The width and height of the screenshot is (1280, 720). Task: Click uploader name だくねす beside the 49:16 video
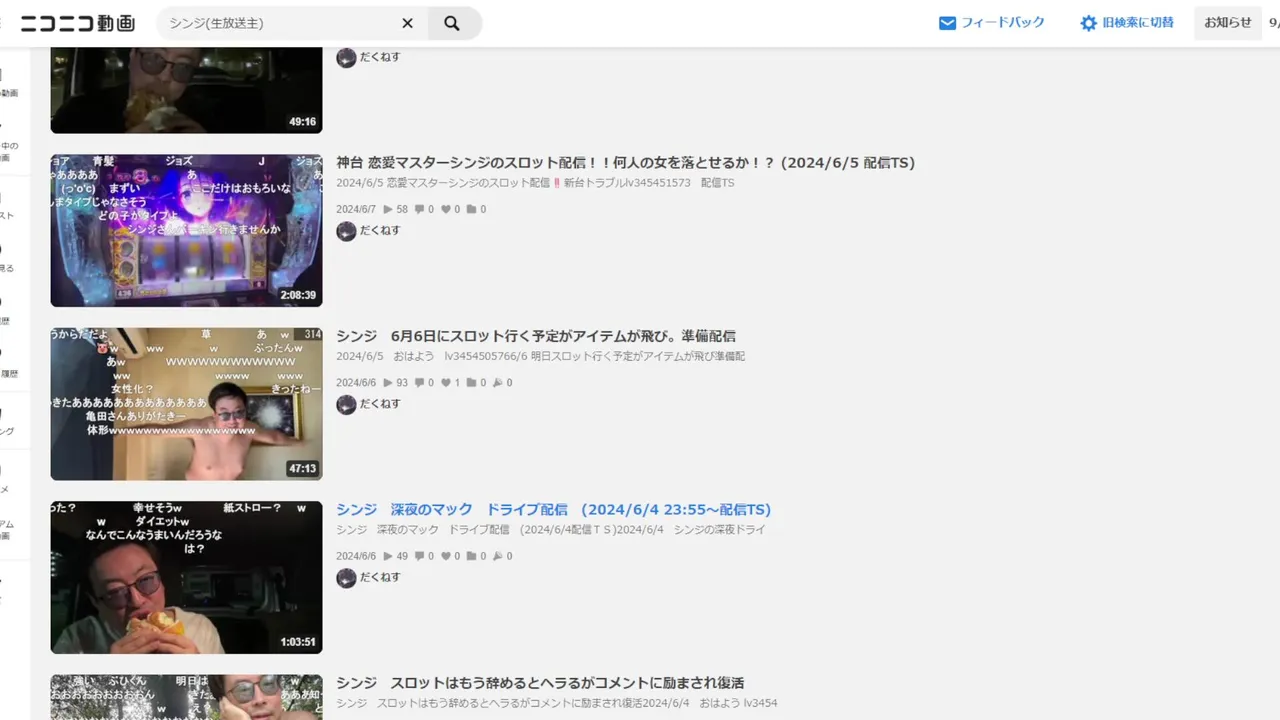(x=380, y=57)
